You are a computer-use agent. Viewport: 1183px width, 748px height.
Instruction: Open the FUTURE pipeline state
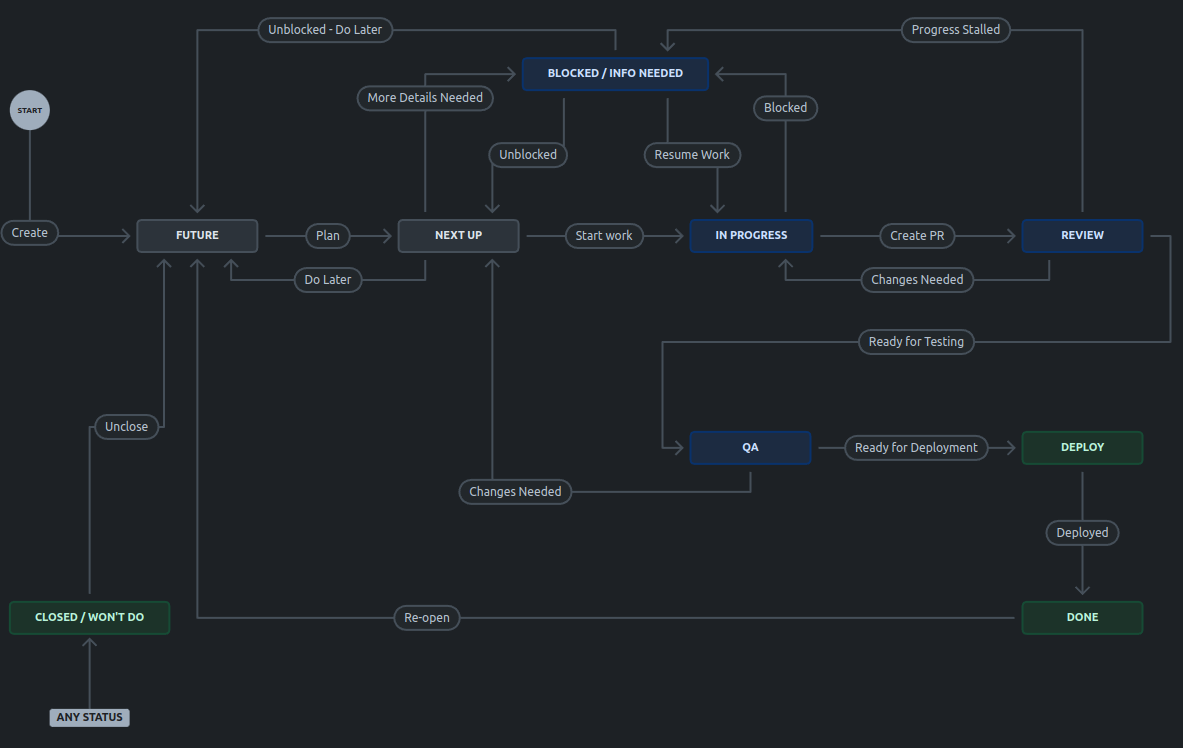pyautogui.click(x=197, y=235)
